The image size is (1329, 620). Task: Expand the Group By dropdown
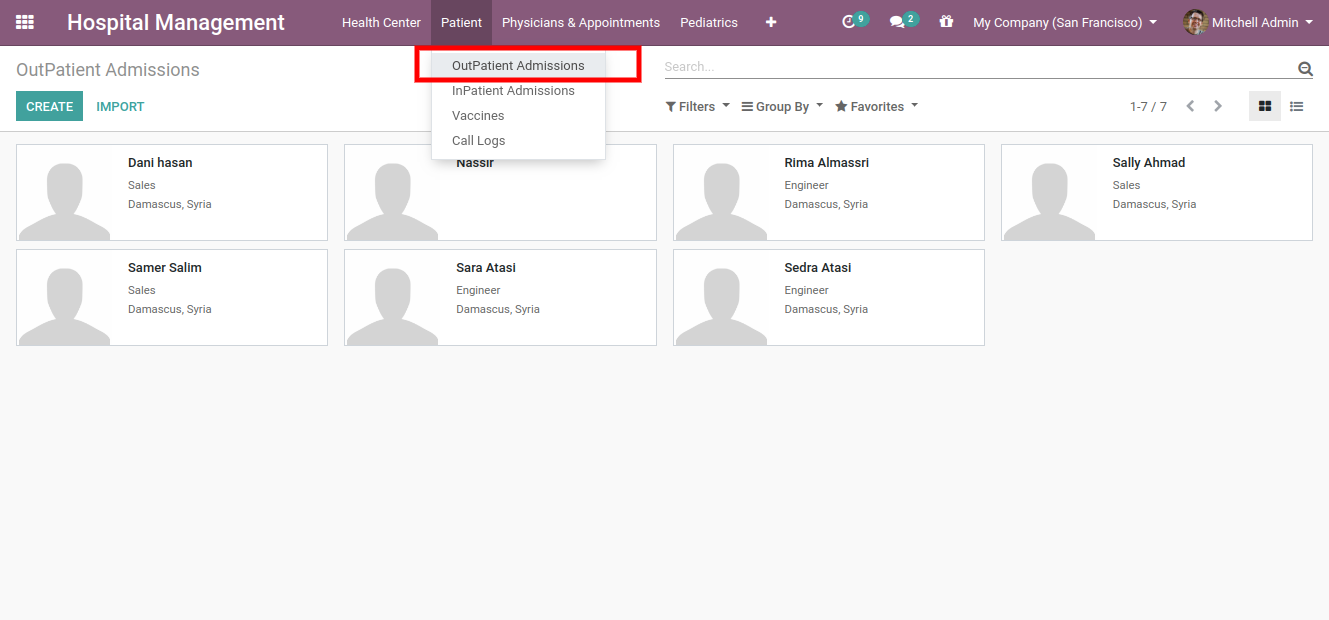tap(782, 106)
